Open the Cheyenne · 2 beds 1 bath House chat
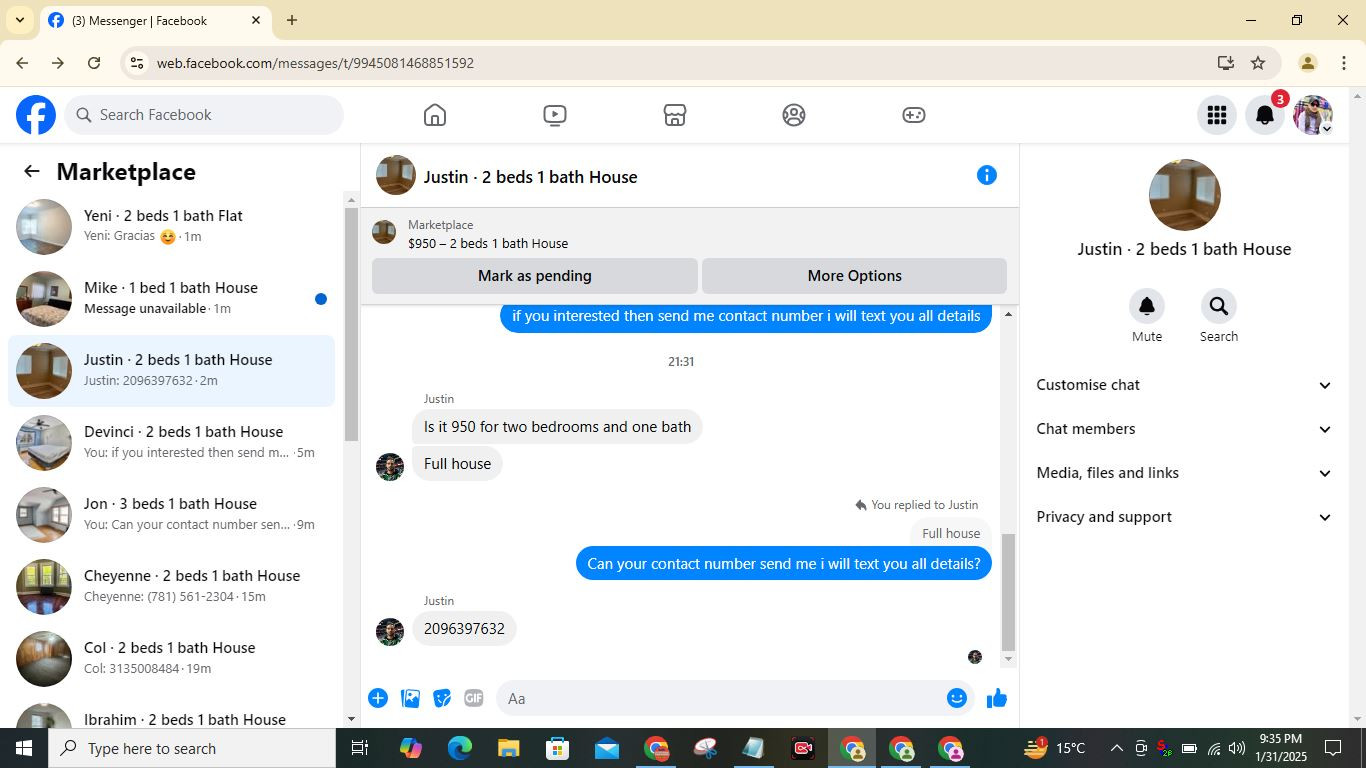 tap(172, 587)
